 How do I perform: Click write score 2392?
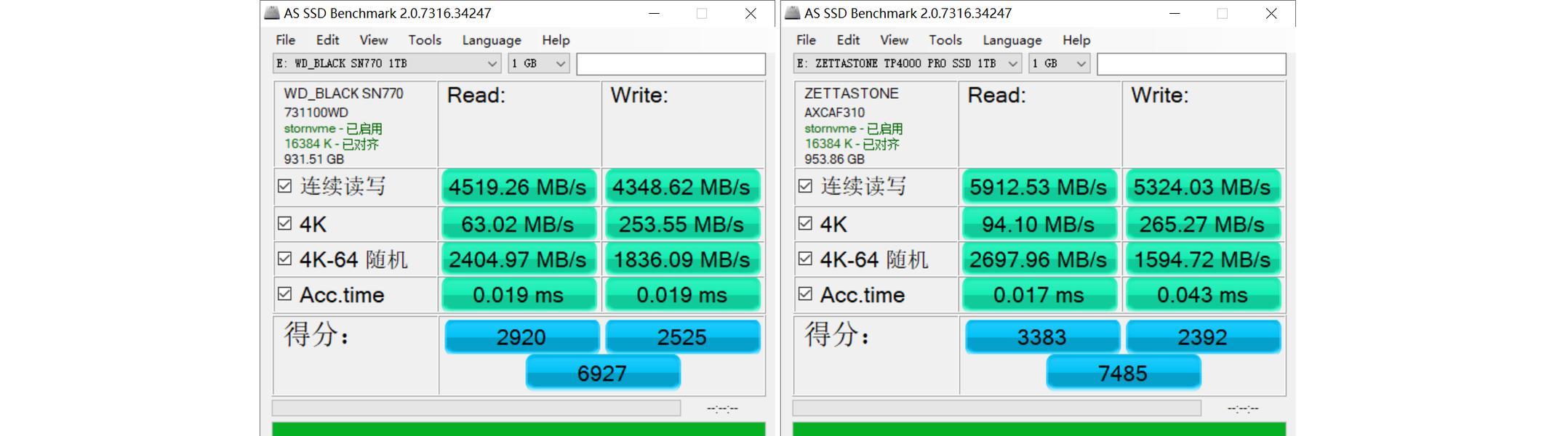(x=1203, y=337)
